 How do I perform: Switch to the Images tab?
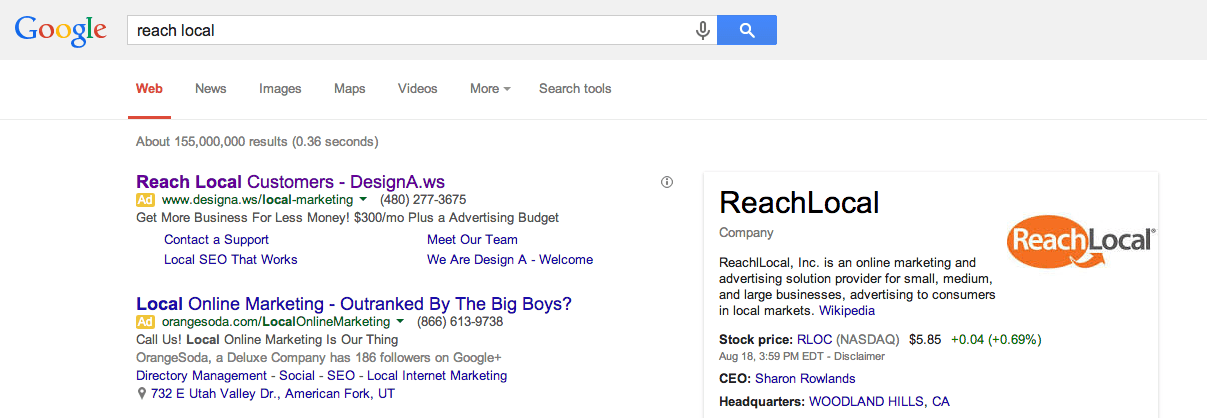click(280, 89)
